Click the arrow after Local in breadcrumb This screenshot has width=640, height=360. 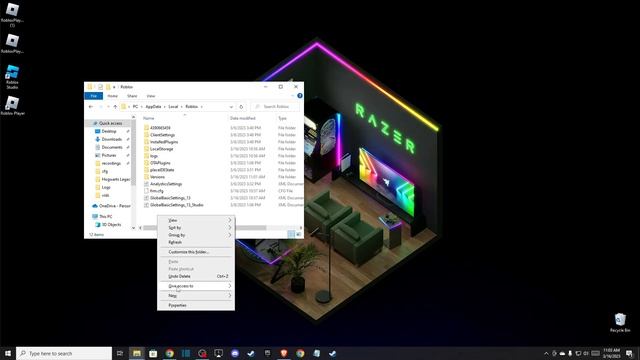click(x=182, y=107)
